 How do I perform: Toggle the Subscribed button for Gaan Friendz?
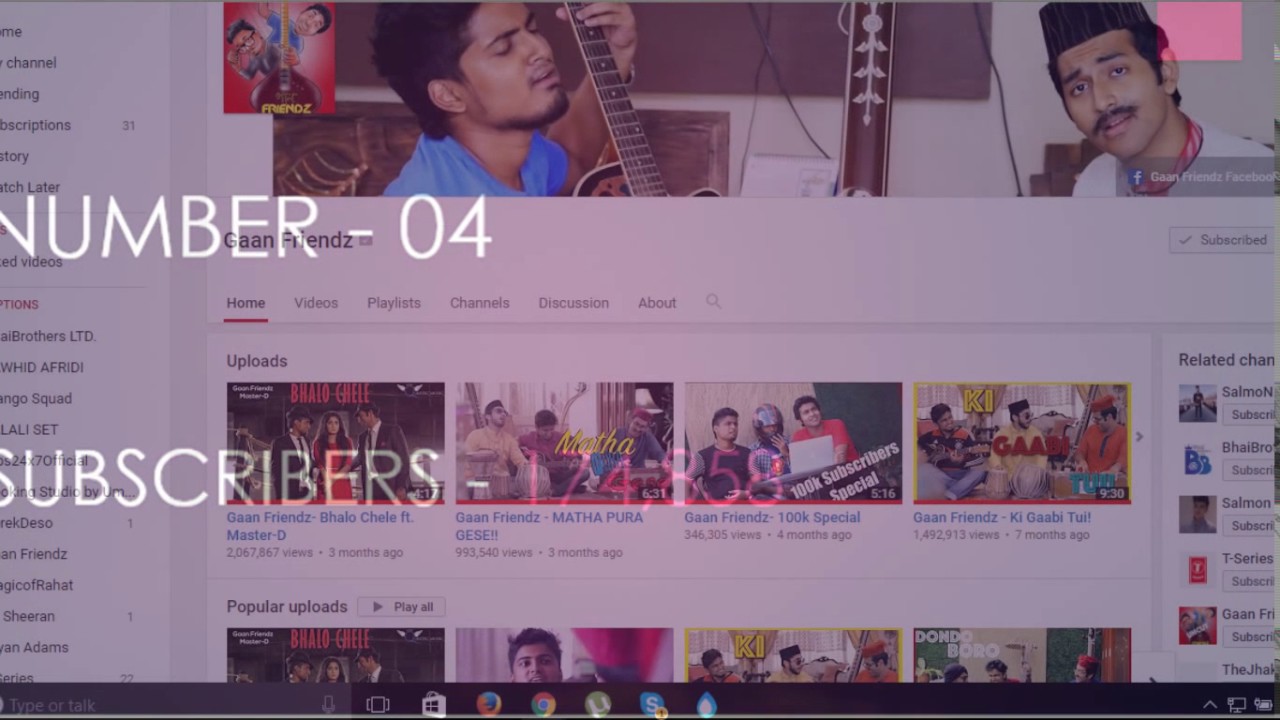coord(1223,240)
